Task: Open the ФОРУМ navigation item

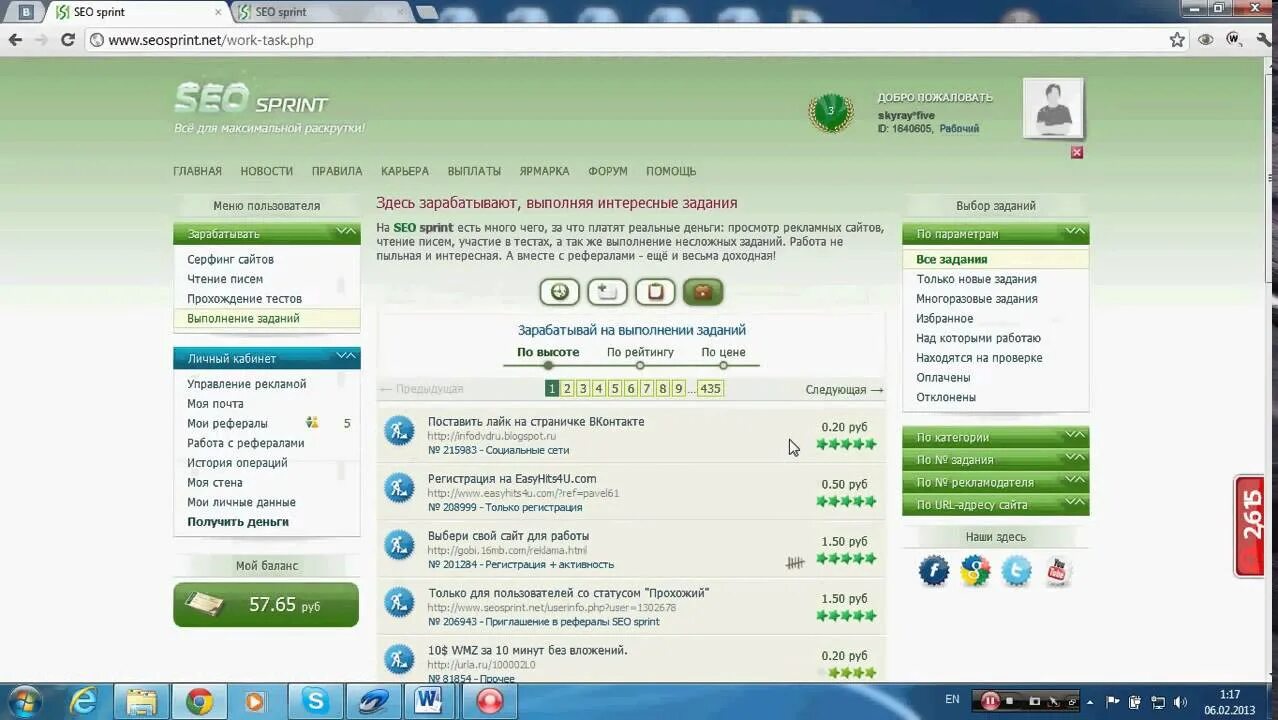Action: coord(608,171)
